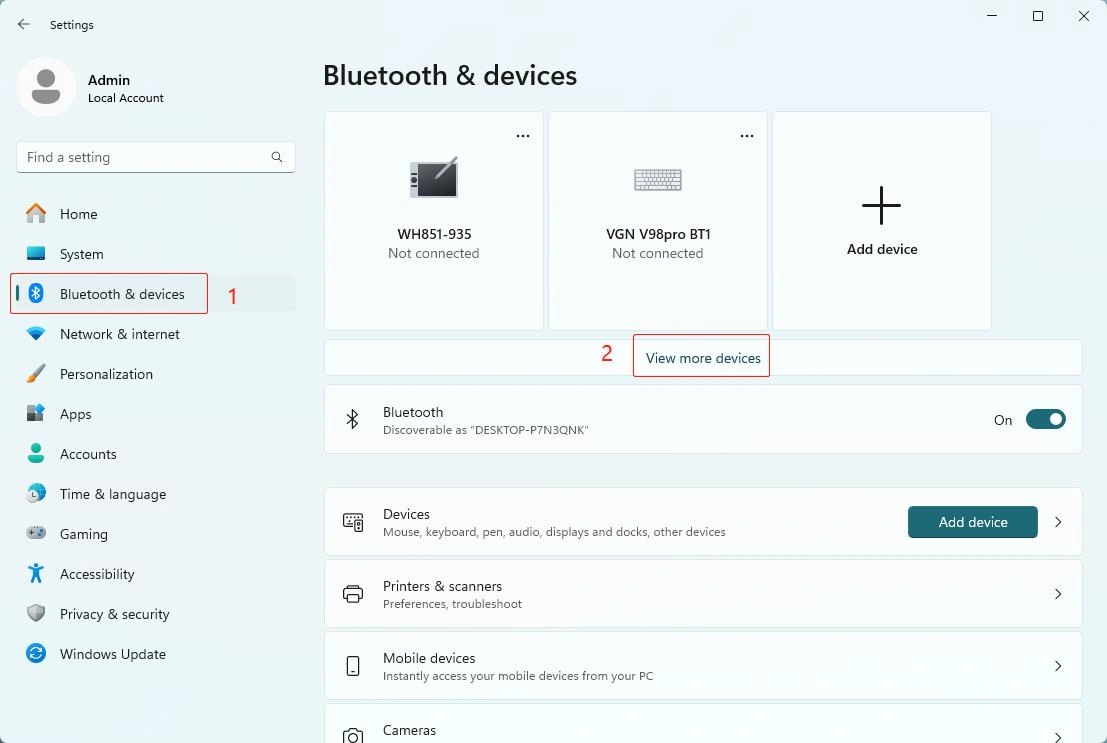Screen dimensions: 1107x743
Task: Click the Discoverable as DESKTOP-P7N3QNK text
Action: 486,430
